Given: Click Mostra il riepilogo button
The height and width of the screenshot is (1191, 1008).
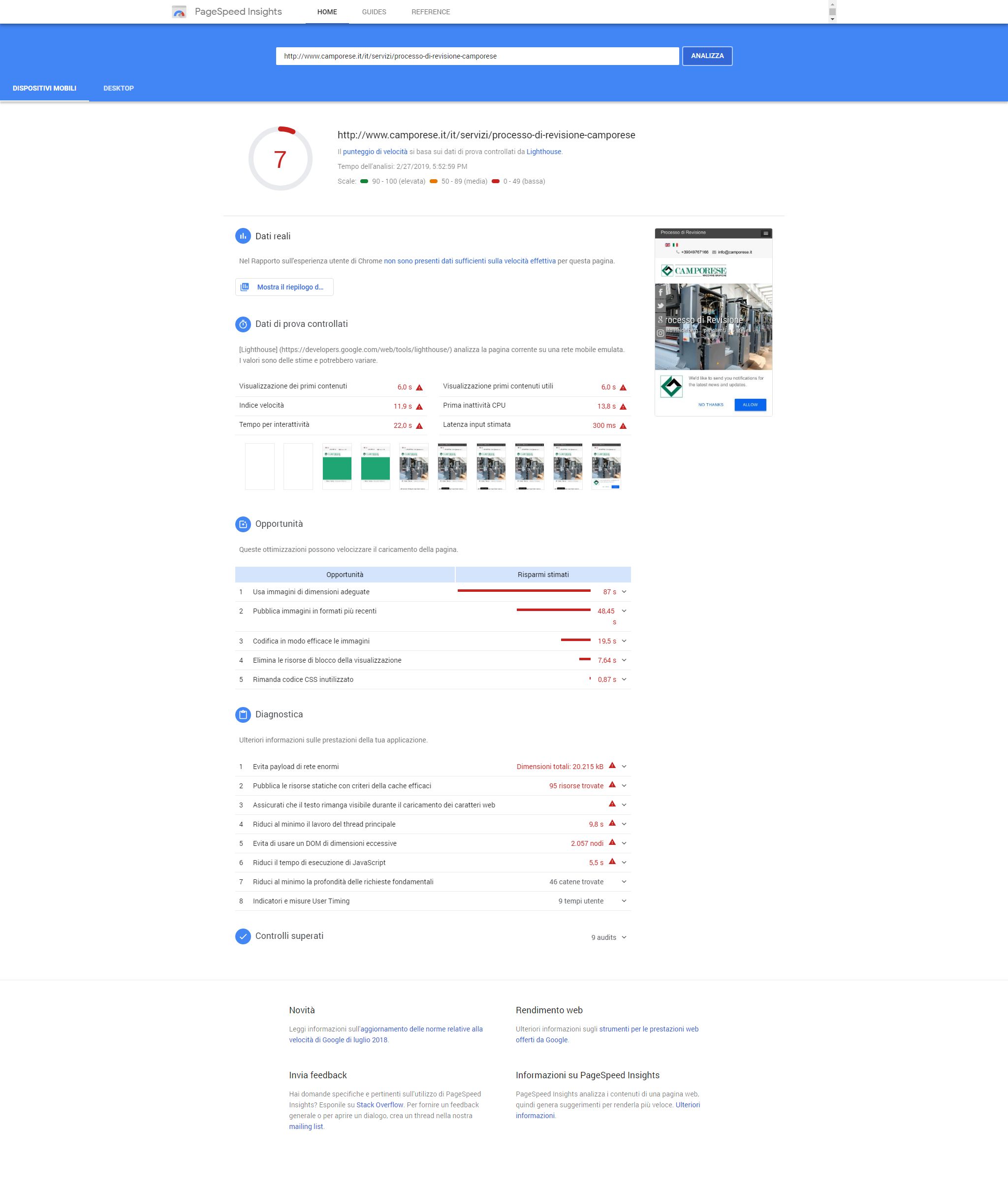Looking at the screenshot, I should point(284,287).
